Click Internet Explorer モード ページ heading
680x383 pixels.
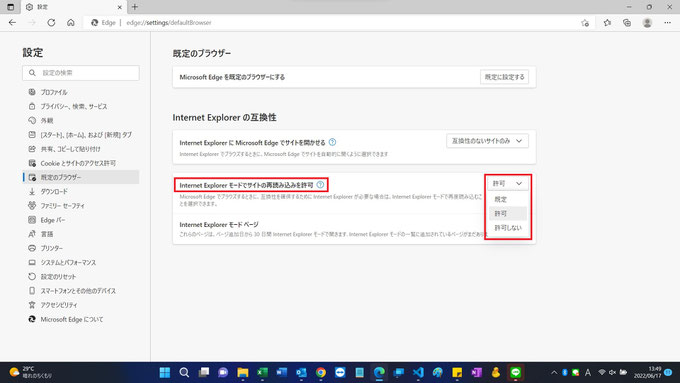pos(219,224)
